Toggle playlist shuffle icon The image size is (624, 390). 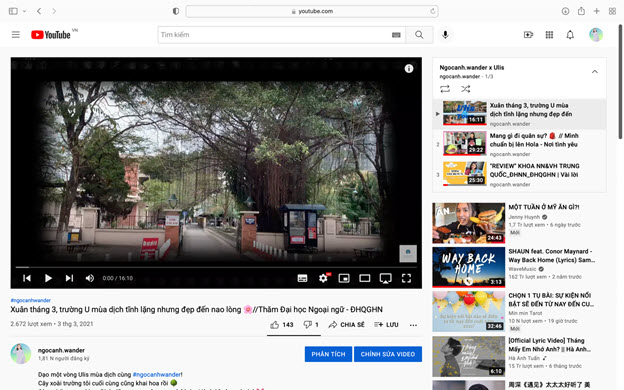(466, 89)
